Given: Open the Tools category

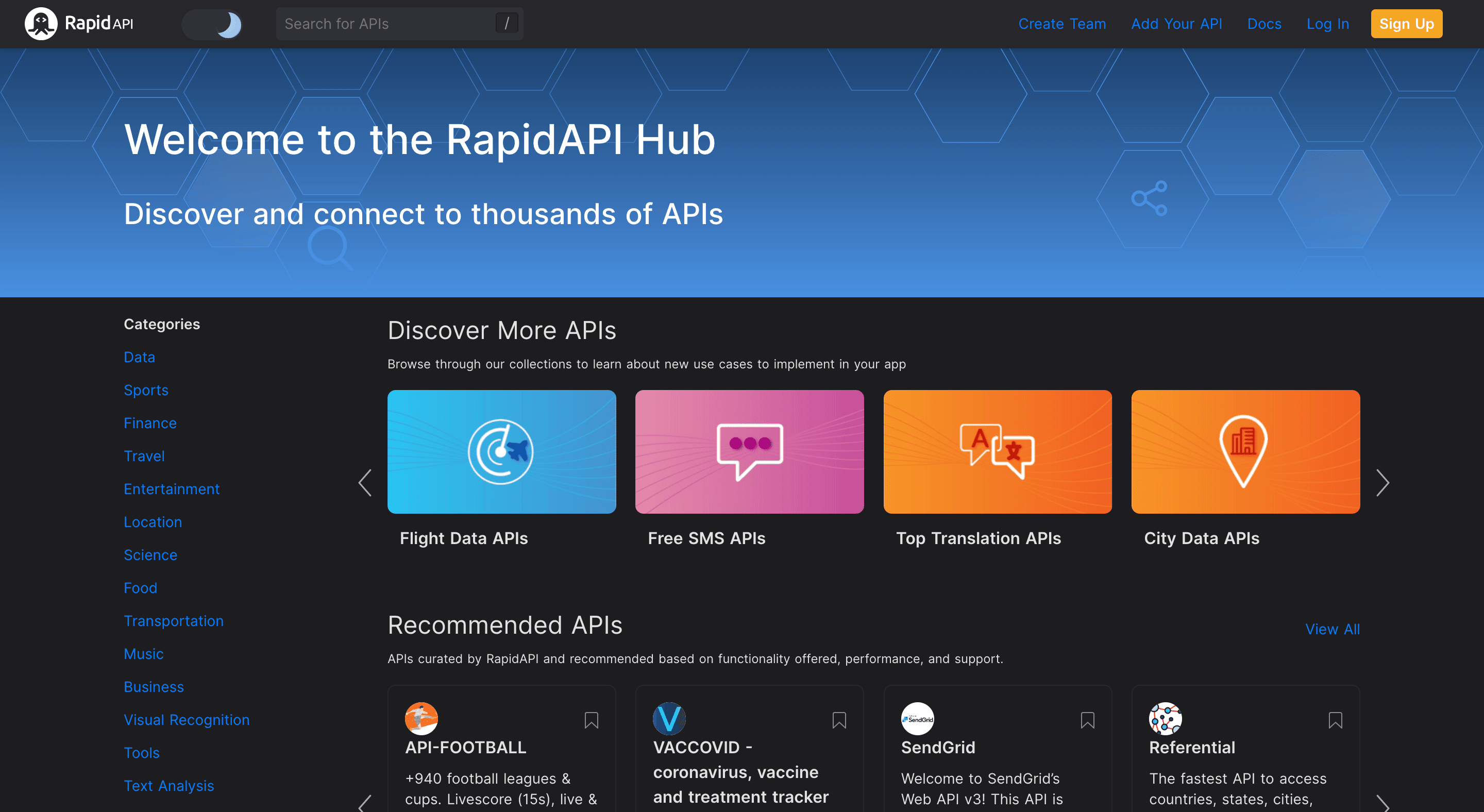Looking at the screenshot, I should pyautogui.click(x=142, y=753).
